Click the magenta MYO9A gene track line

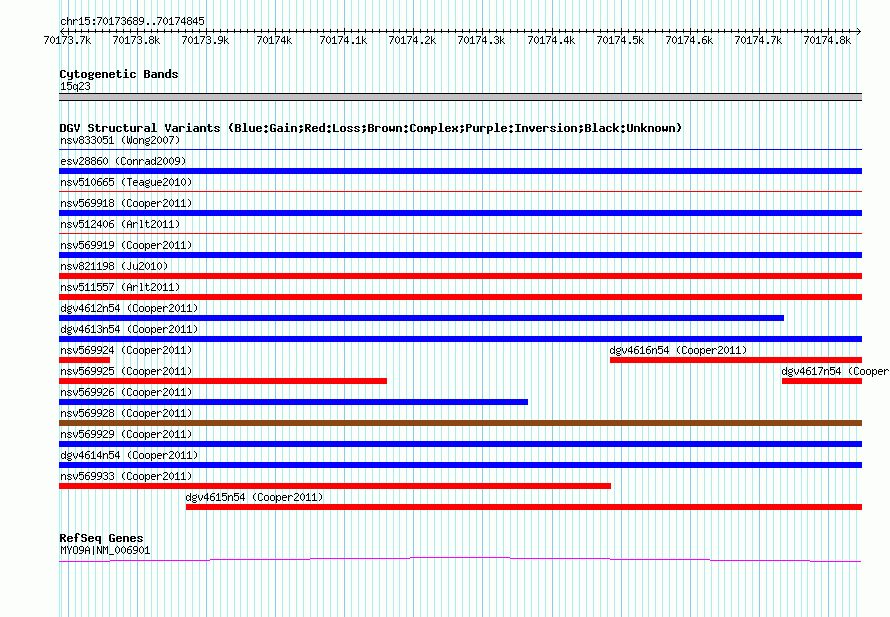click(460, 560)
